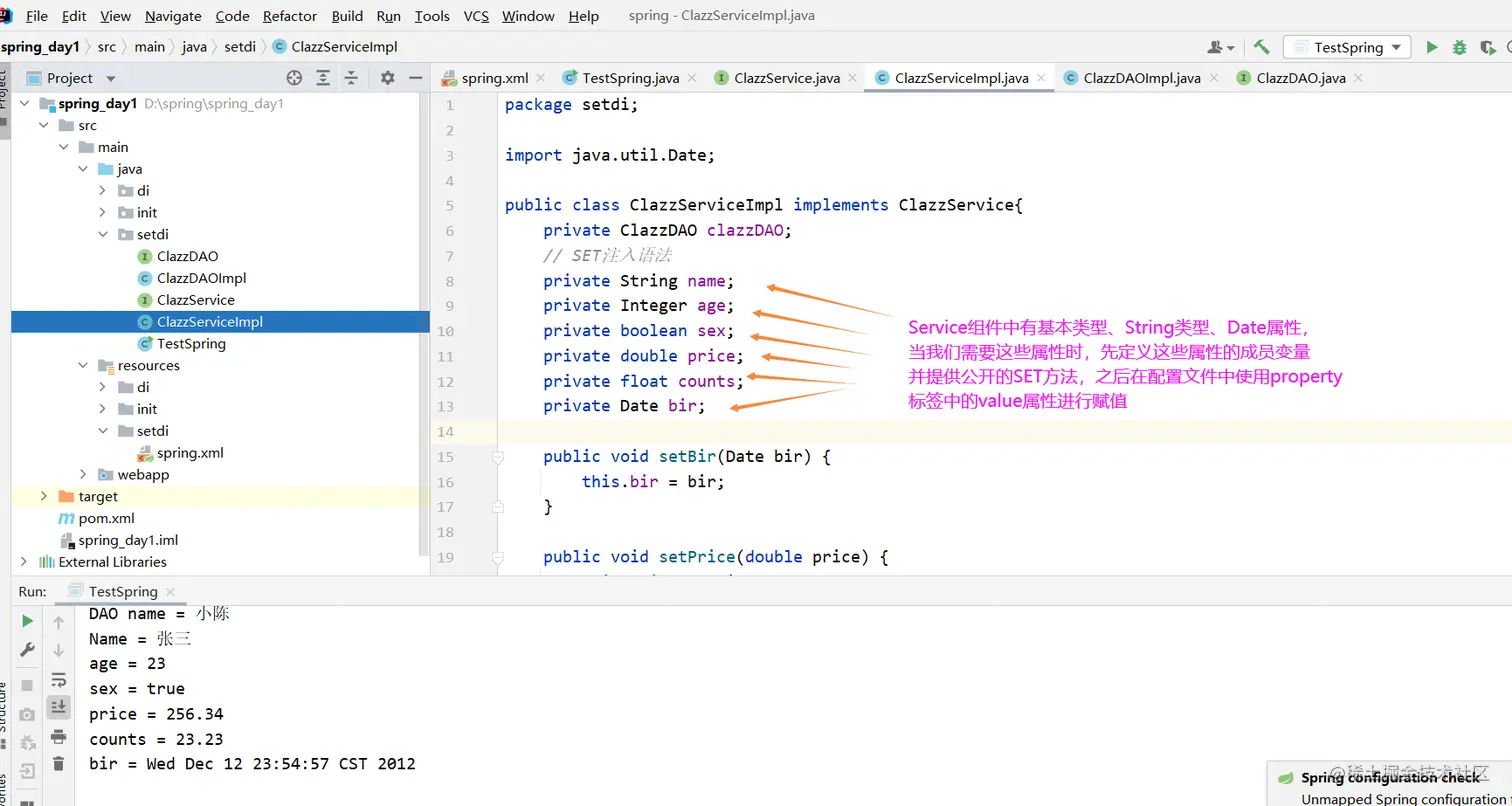Viewport: 1512px width, 806px height.
Task: Click the down arrow in console toolbar
Action: (x=59, y=650)
